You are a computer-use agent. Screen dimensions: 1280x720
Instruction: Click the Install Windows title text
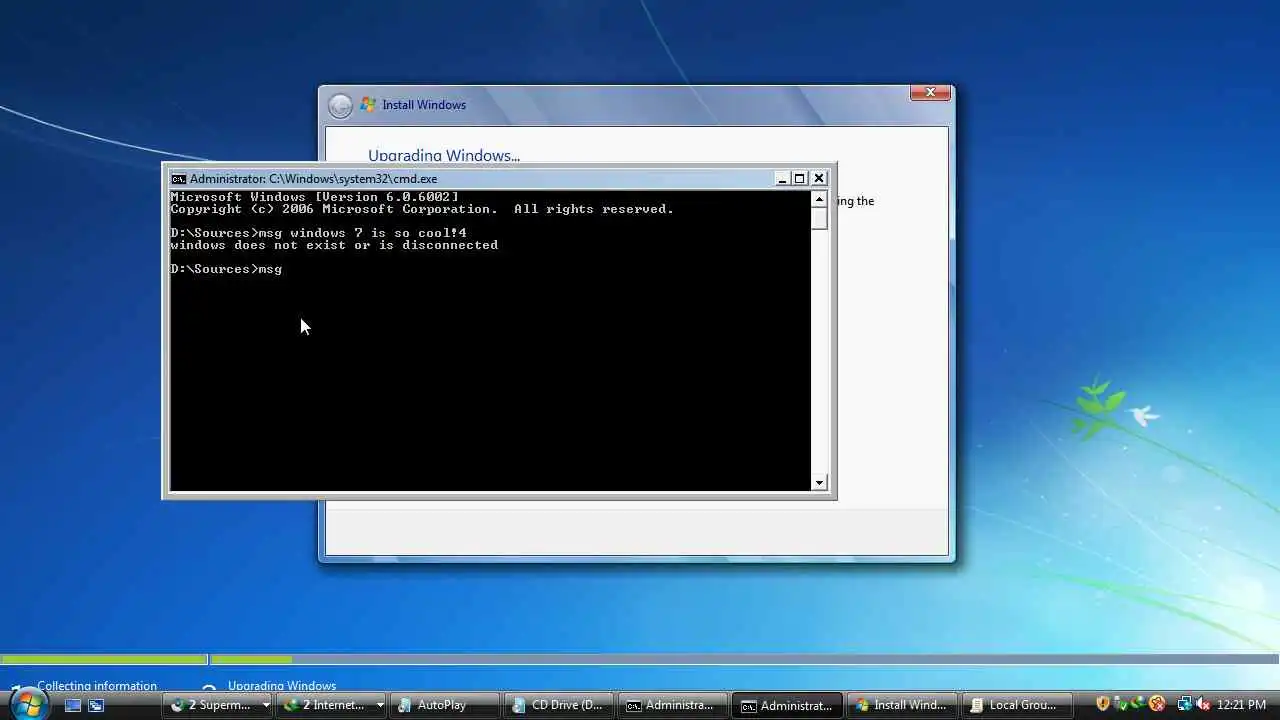pyautogui.click(x=424, y=105)
